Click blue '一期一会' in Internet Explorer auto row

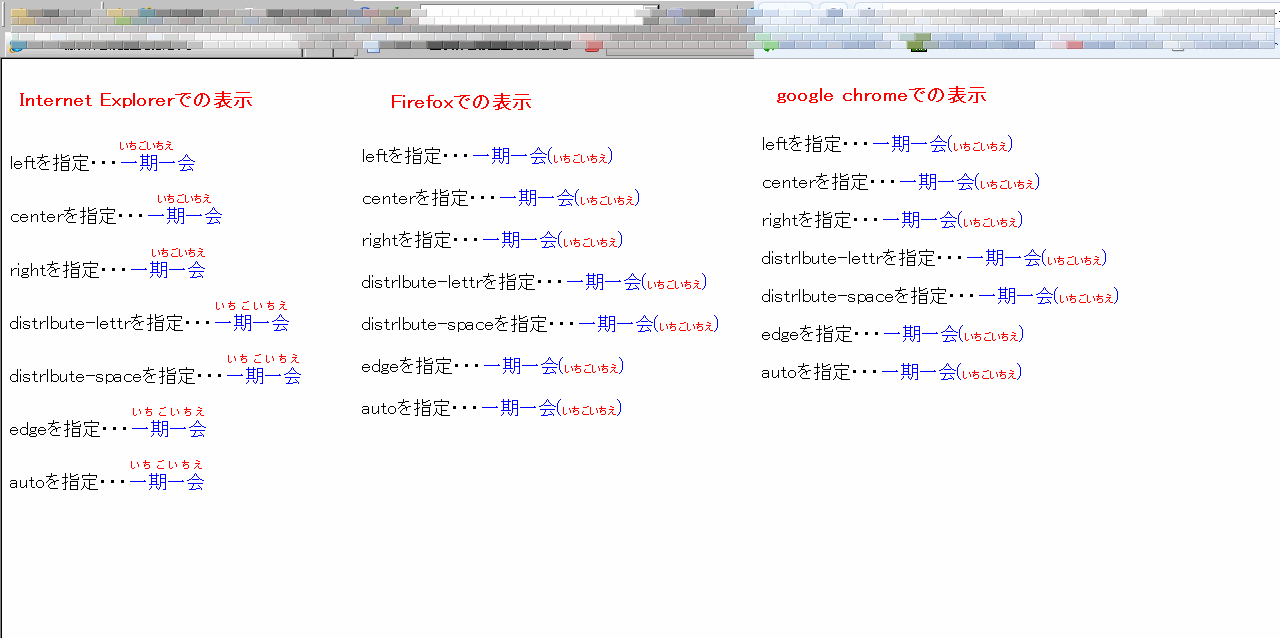tap(167, 482)
